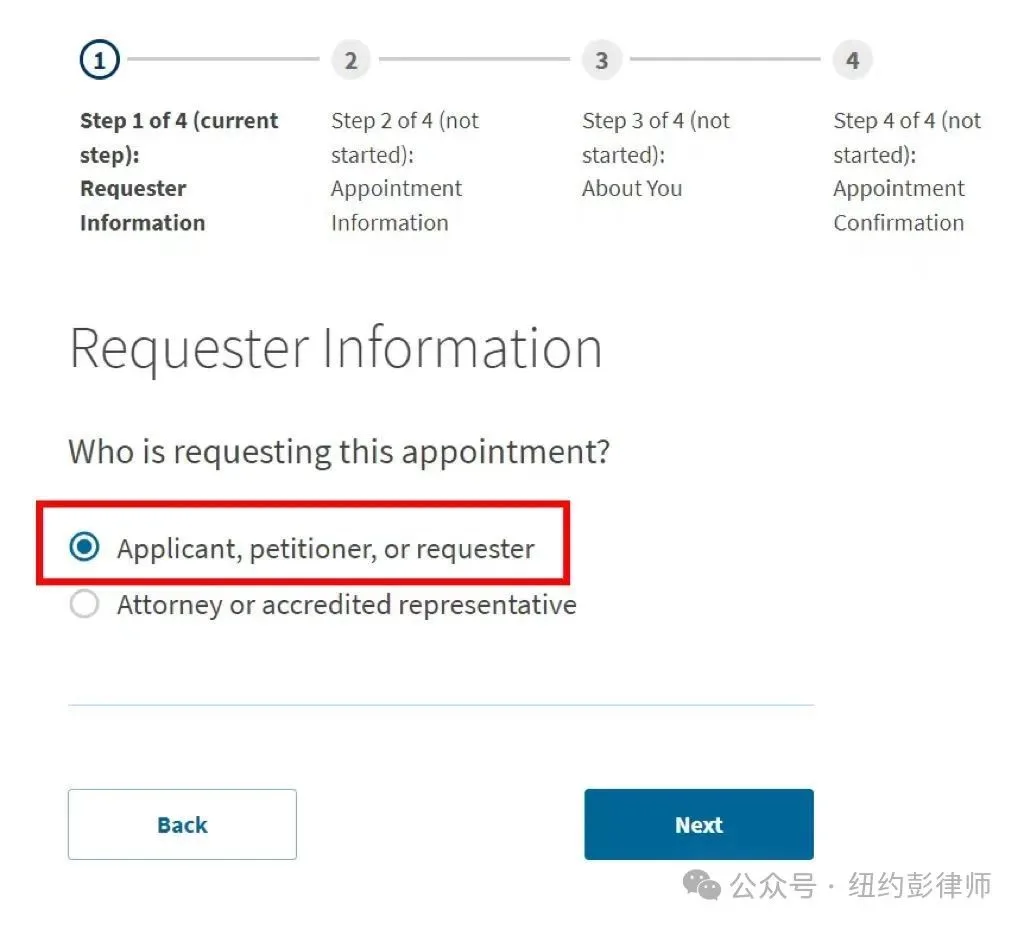Click the Next button
The height and width of the screenshot is (927, 1024).
click(699, 824)
